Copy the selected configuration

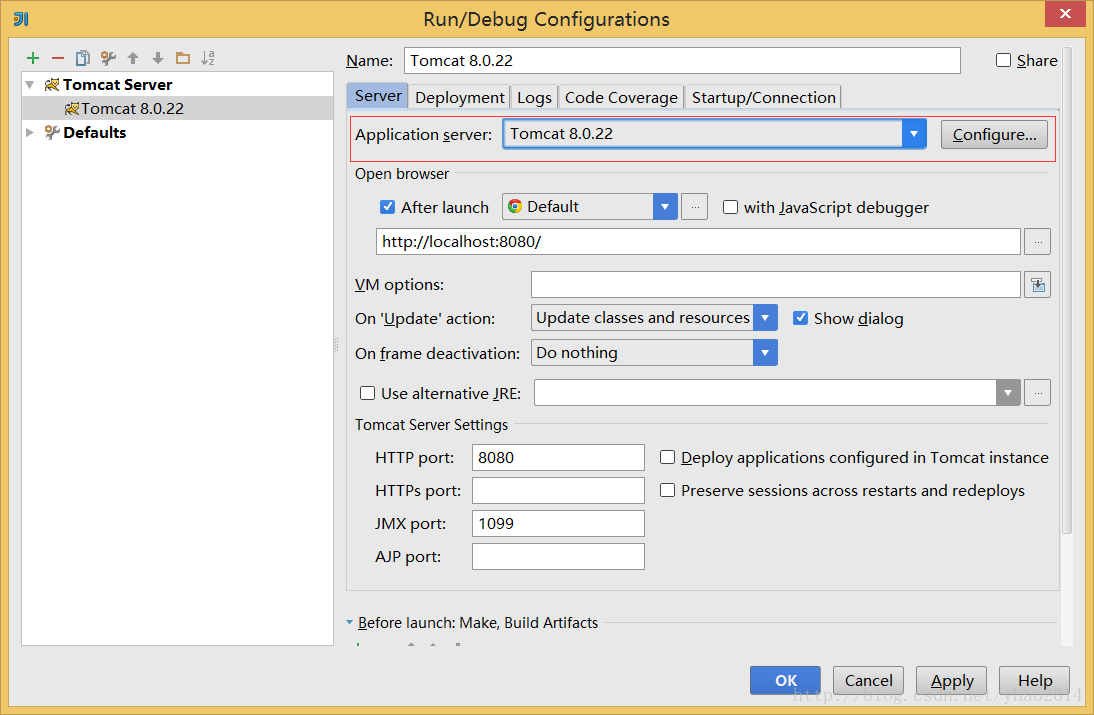pyautogui.click(x=83, y=58)
